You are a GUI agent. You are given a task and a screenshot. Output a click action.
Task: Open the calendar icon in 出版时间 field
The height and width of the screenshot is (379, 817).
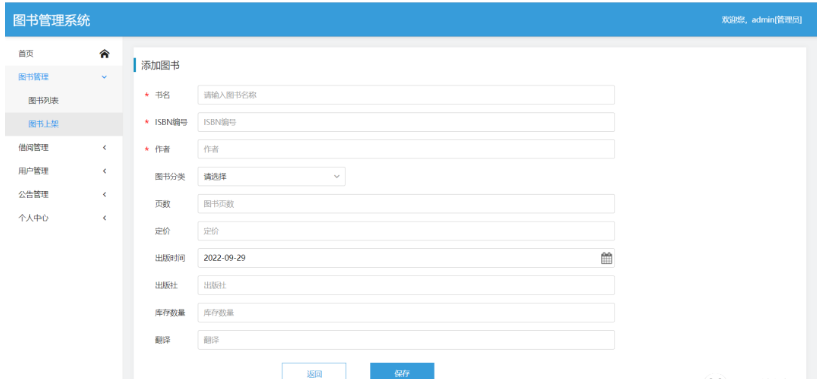point(606,258)
